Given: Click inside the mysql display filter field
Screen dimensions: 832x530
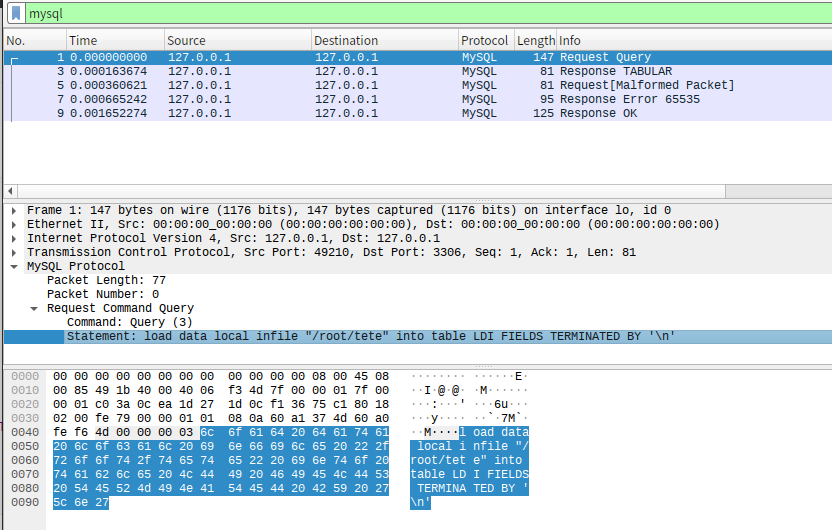Looking at the screenshot, I should [400, 14].
